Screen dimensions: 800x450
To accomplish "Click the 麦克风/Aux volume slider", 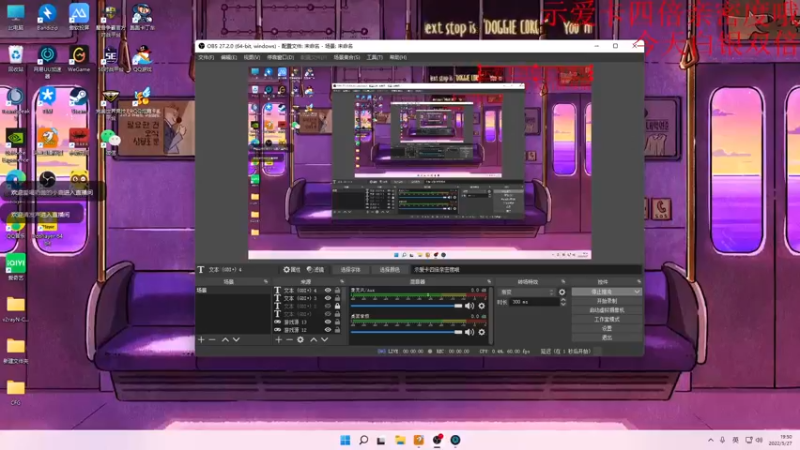I will pos(407,306).
